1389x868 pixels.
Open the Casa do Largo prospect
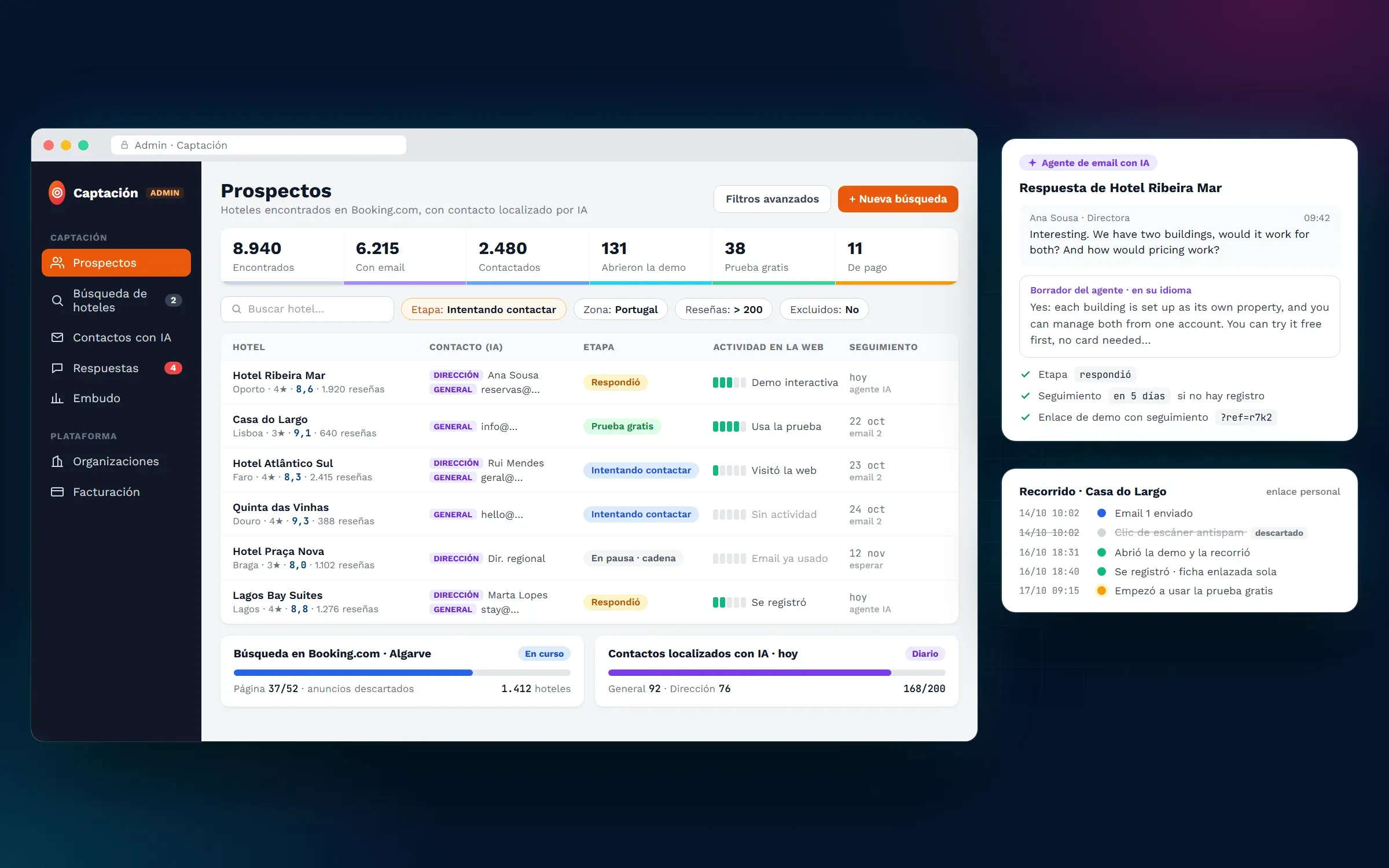tap(589, 426)
